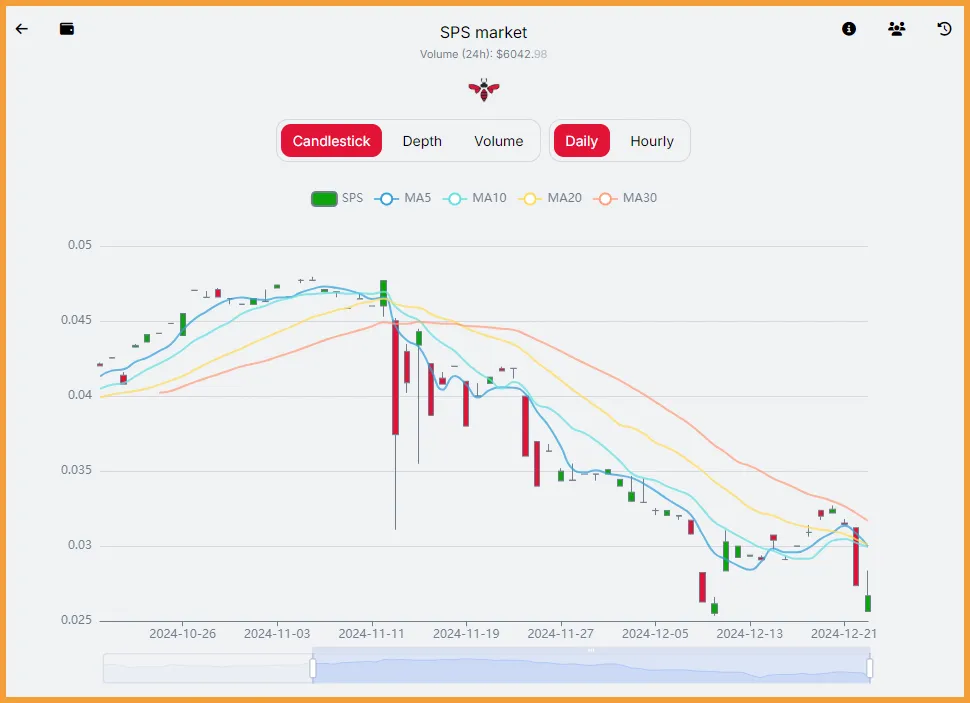The height and width of the screenshot is (703, 970).
Task: Click the red bee logo
Action: point(484,90)
